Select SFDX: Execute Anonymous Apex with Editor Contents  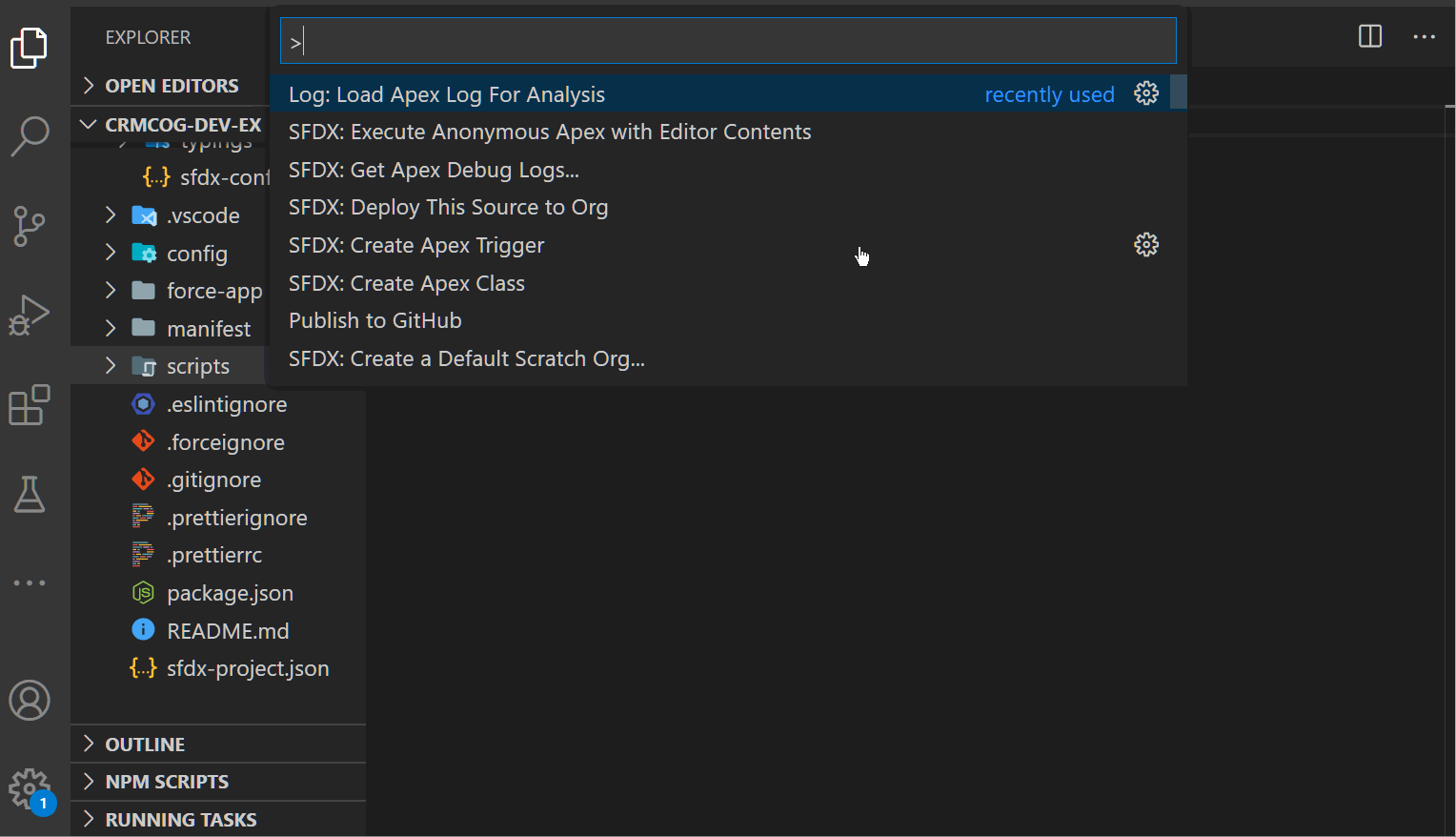(729, 132)
